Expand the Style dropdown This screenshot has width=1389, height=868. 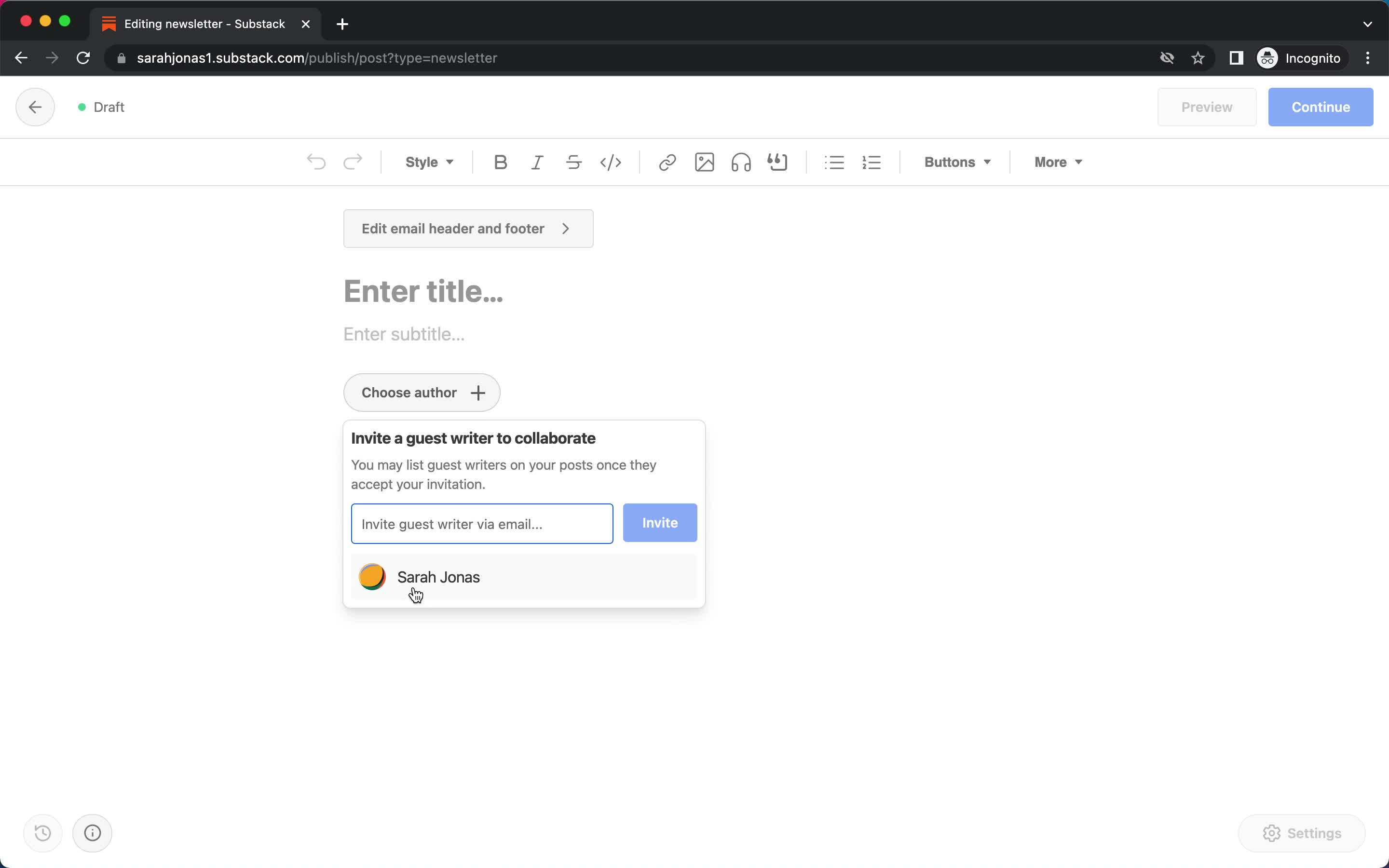429,162
